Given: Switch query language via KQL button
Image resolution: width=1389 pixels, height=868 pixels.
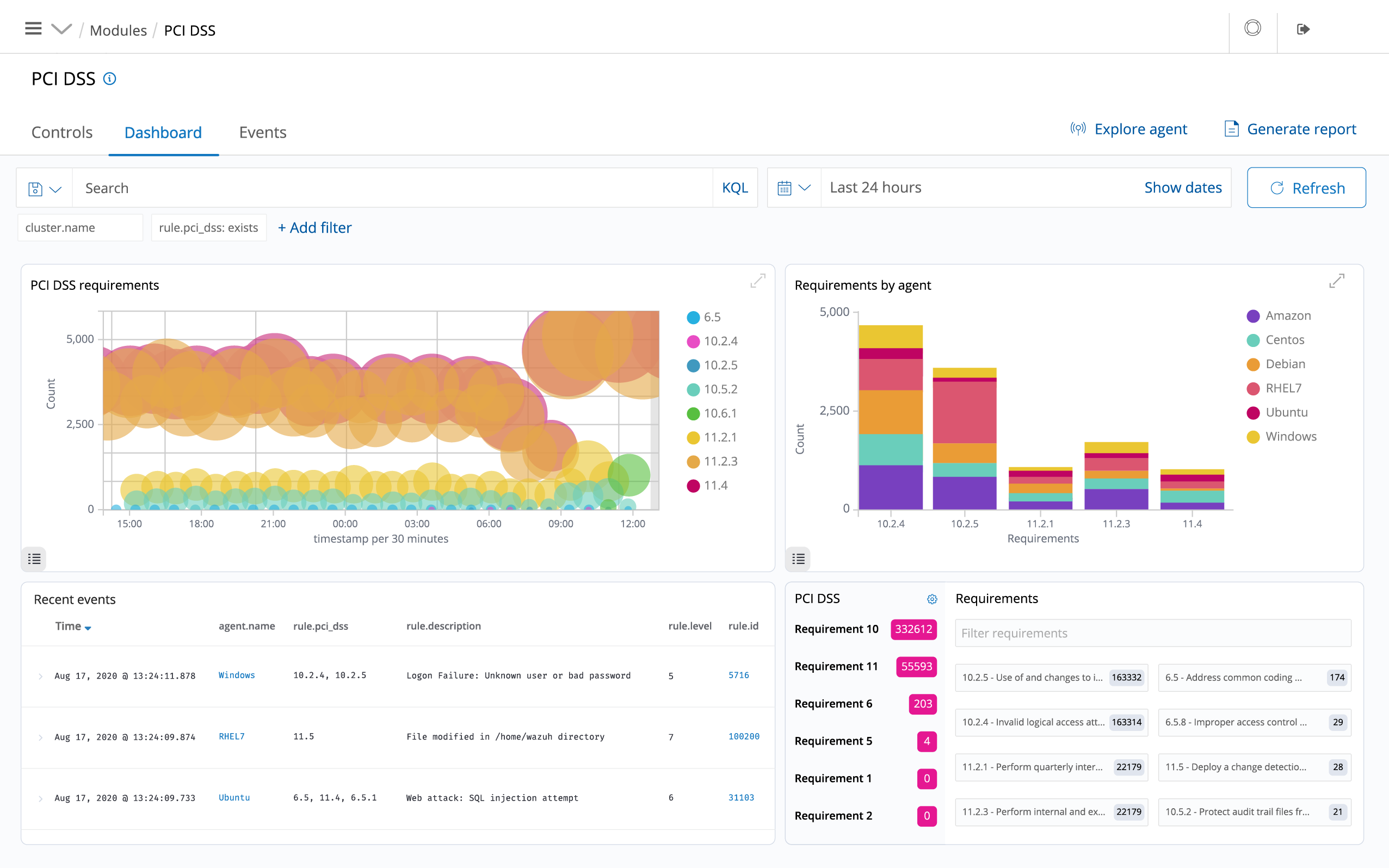Looking at the screenshot, I should coord(734,188).
